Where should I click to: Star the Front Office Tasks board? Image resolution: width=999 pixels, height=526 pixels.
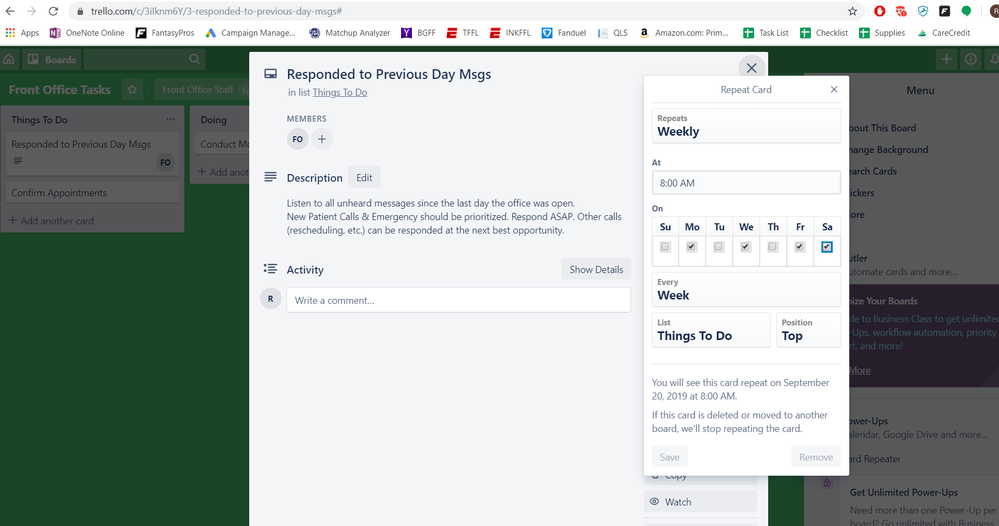(132, 90)
